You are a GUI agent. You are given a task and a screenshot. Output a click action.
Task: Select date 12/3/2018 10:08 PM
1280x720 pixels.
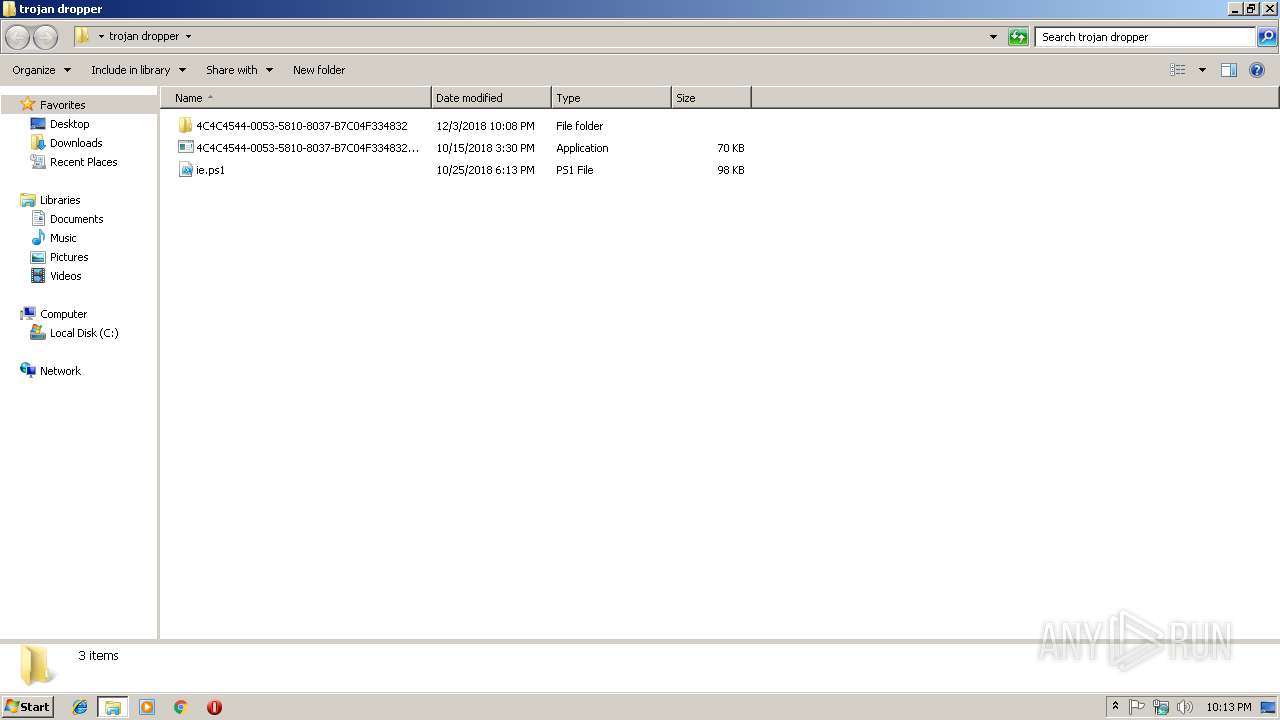click(x=485, y=126)
